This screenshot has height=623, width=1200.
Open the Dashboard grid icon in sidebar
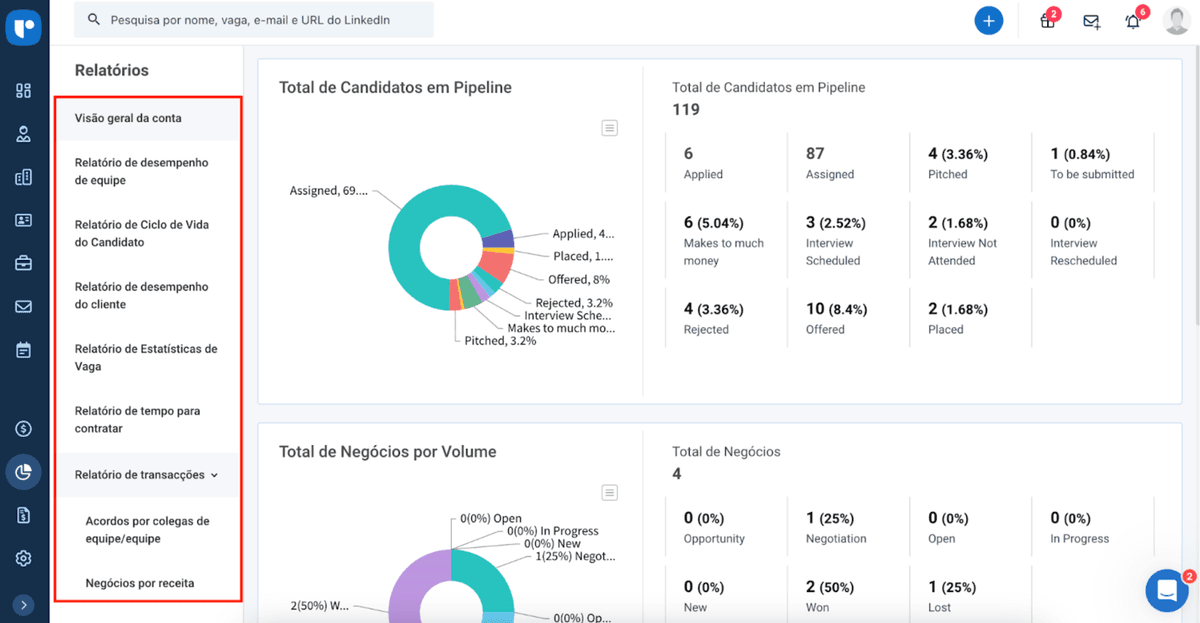tap(22, 90)
